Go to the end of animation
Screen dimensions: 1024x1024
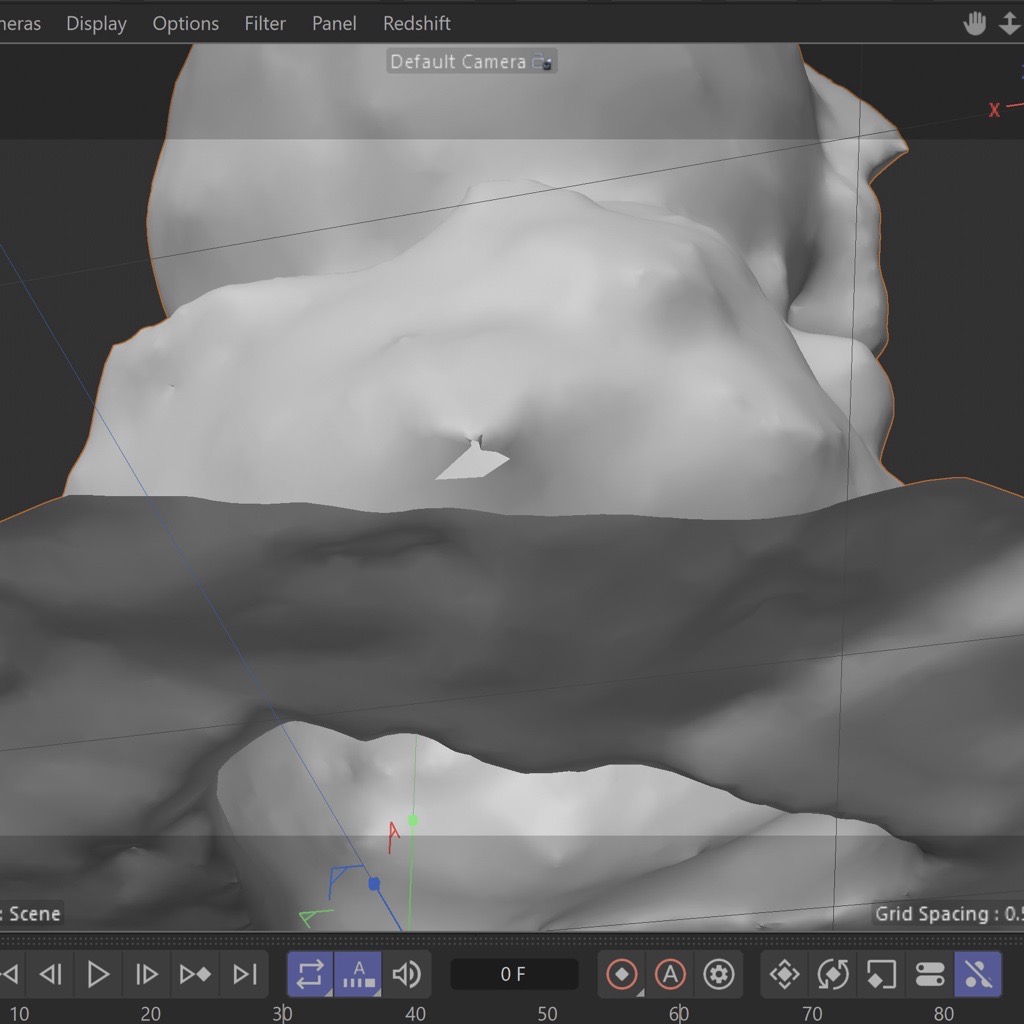[x=244, y=974]
